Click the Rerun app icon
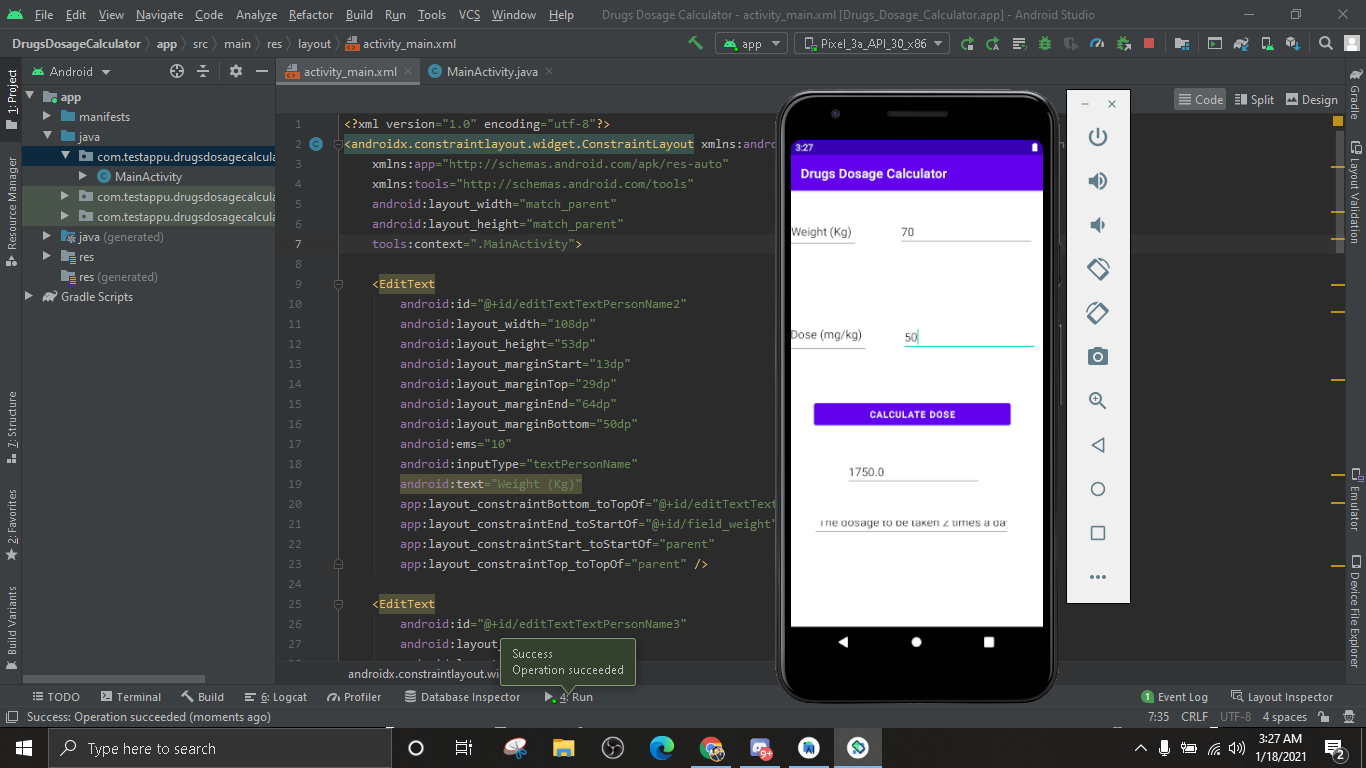1366x768 pixels. pyautogui.click(x=967, y=43)
